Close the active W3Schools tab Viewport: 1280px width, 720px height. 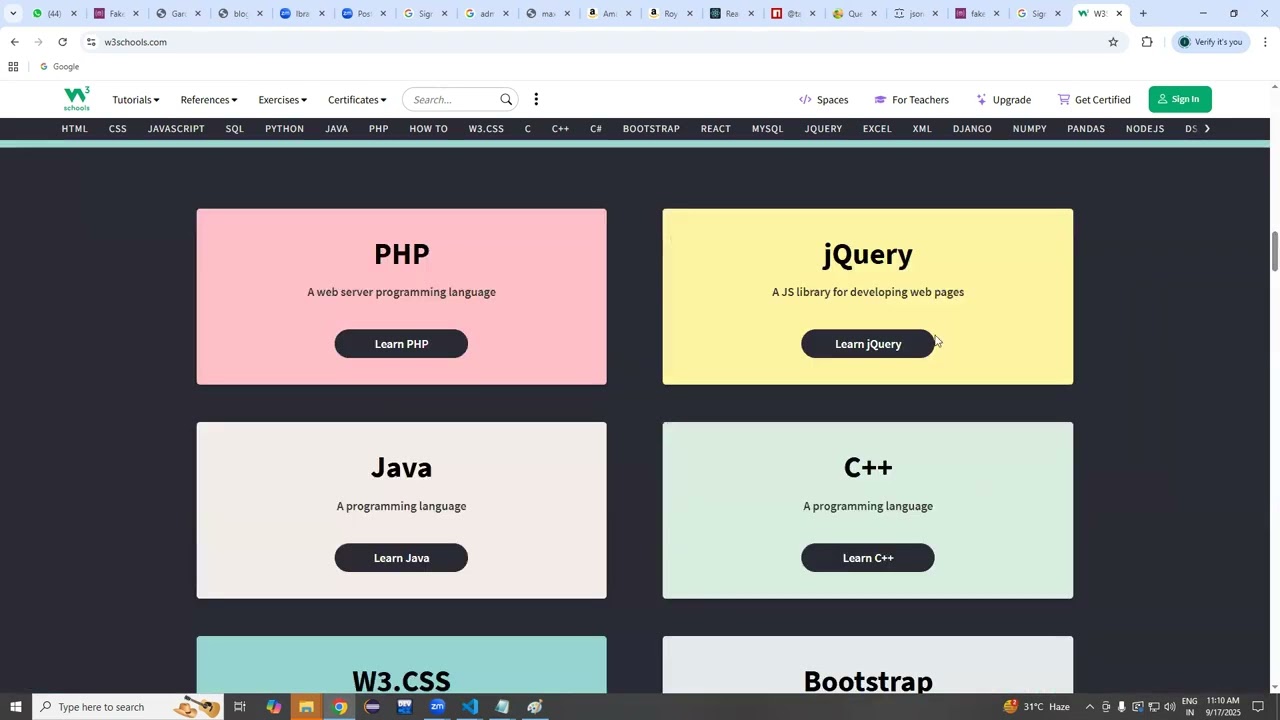(x=1119, y=13)
